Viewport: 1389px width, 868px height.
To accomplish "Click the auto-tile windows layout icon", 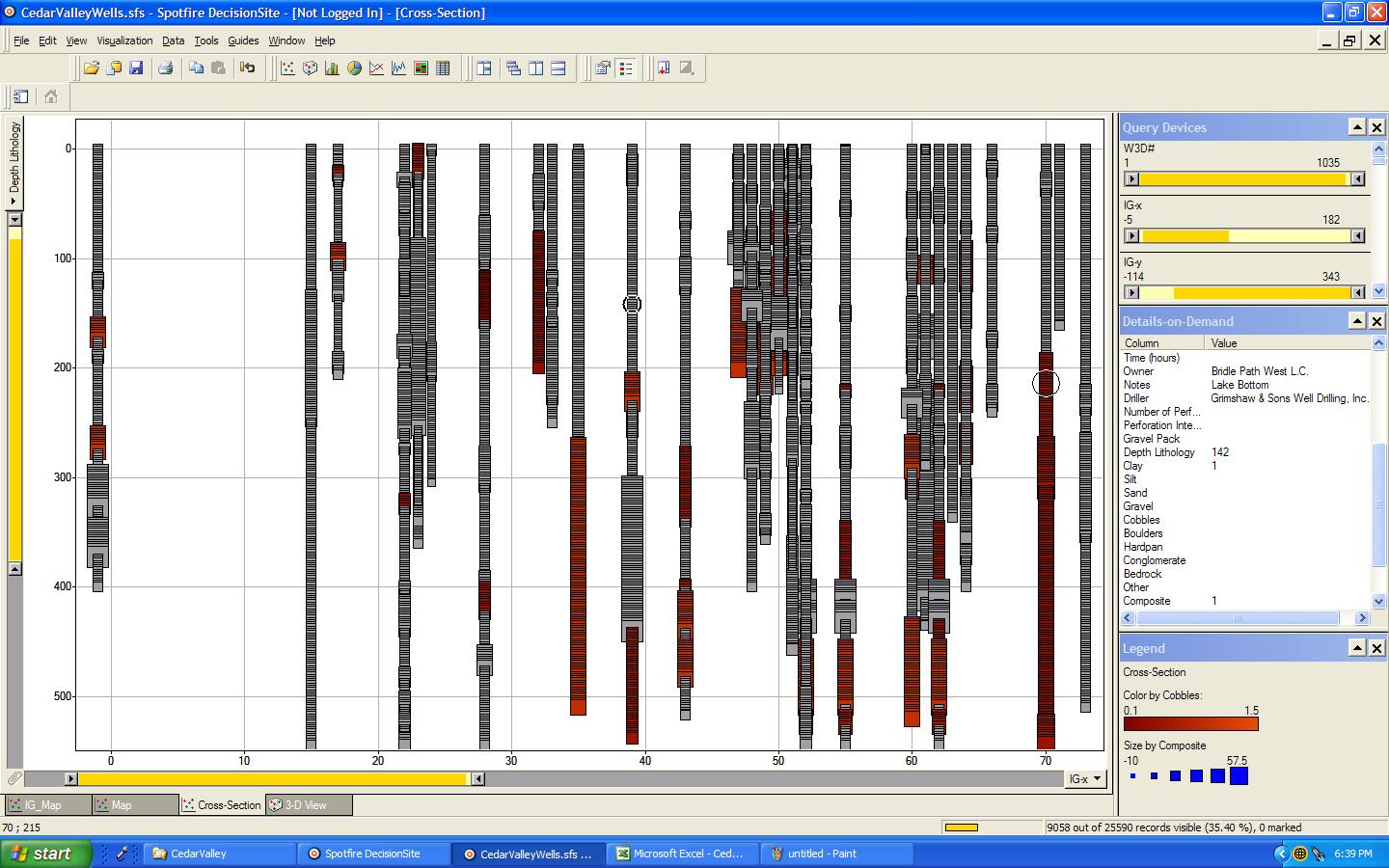I will point(484,68).
